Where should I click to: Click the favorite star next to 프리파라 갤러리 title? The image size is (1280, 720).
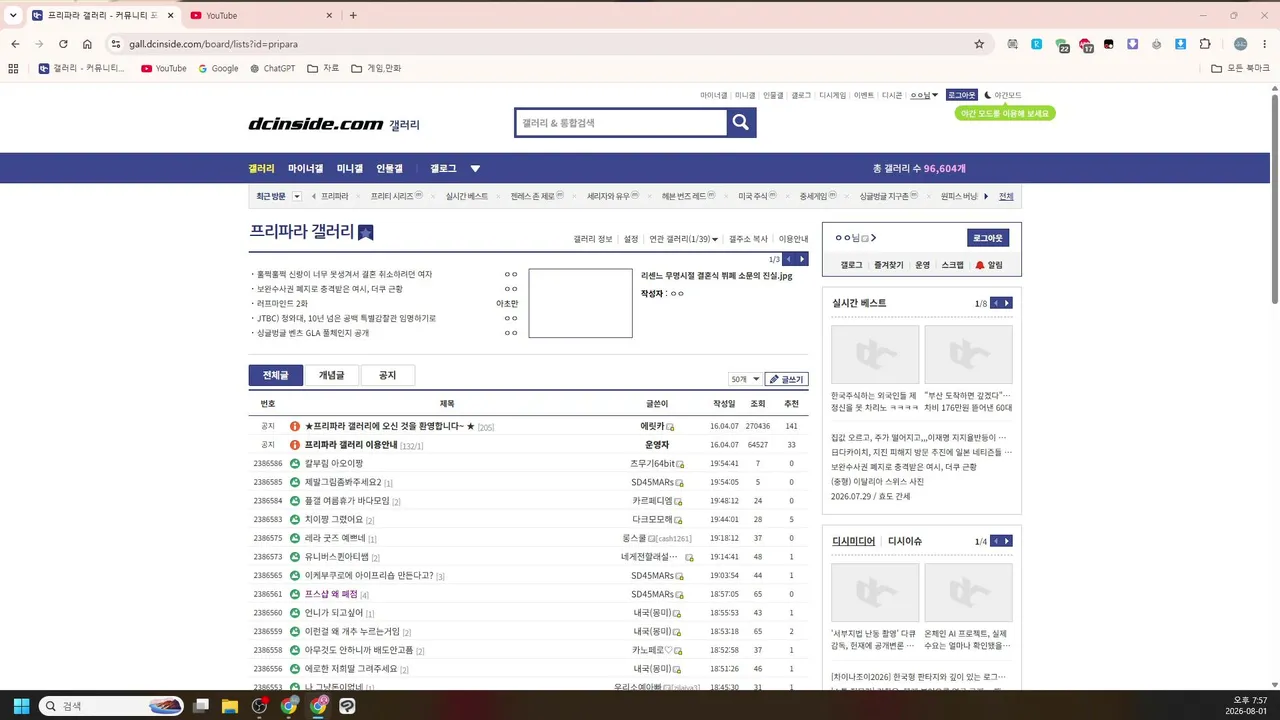coord(366,232)
